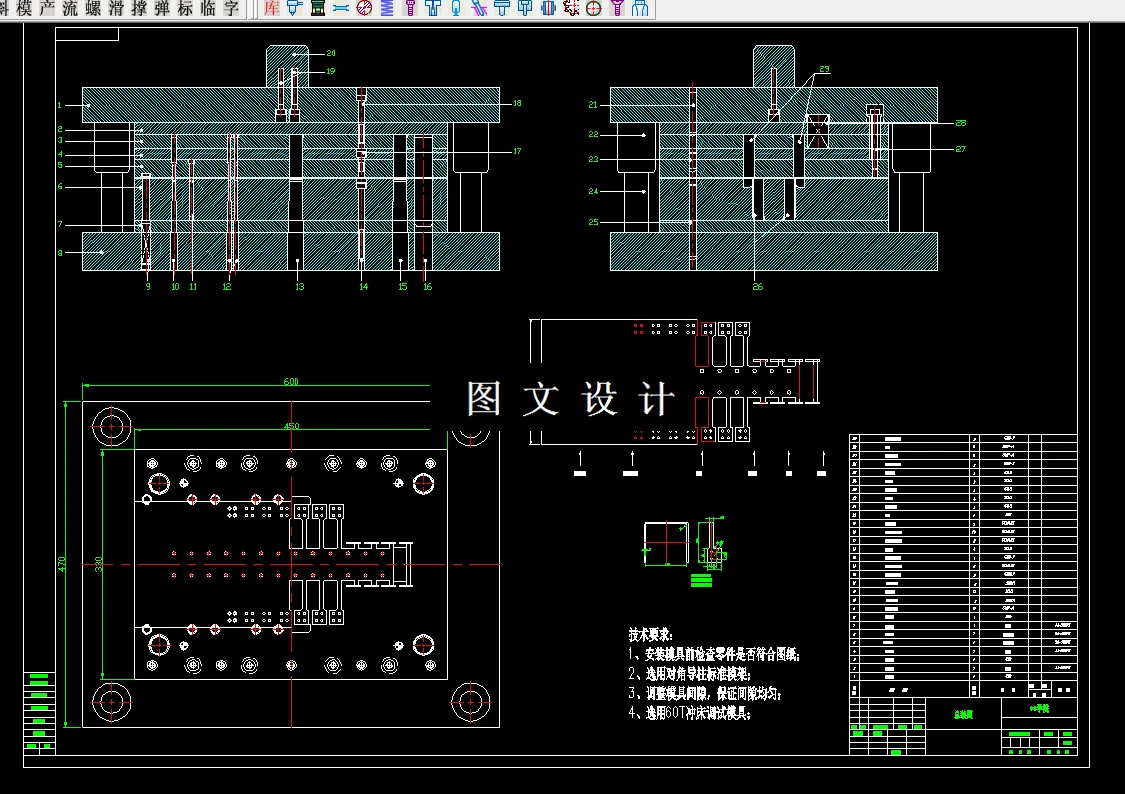Select the blue T-shaped punch icon

[x=433, y=9]
